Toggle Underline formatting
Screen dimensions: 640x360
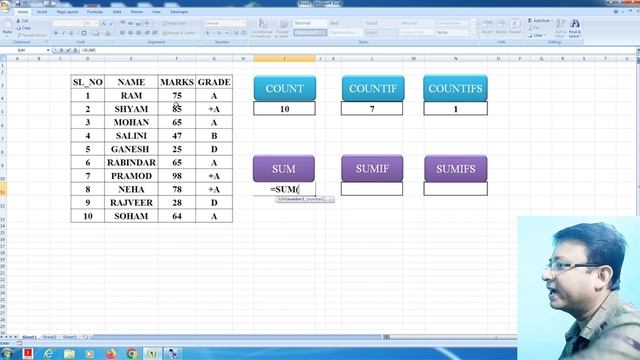point(71,33)
